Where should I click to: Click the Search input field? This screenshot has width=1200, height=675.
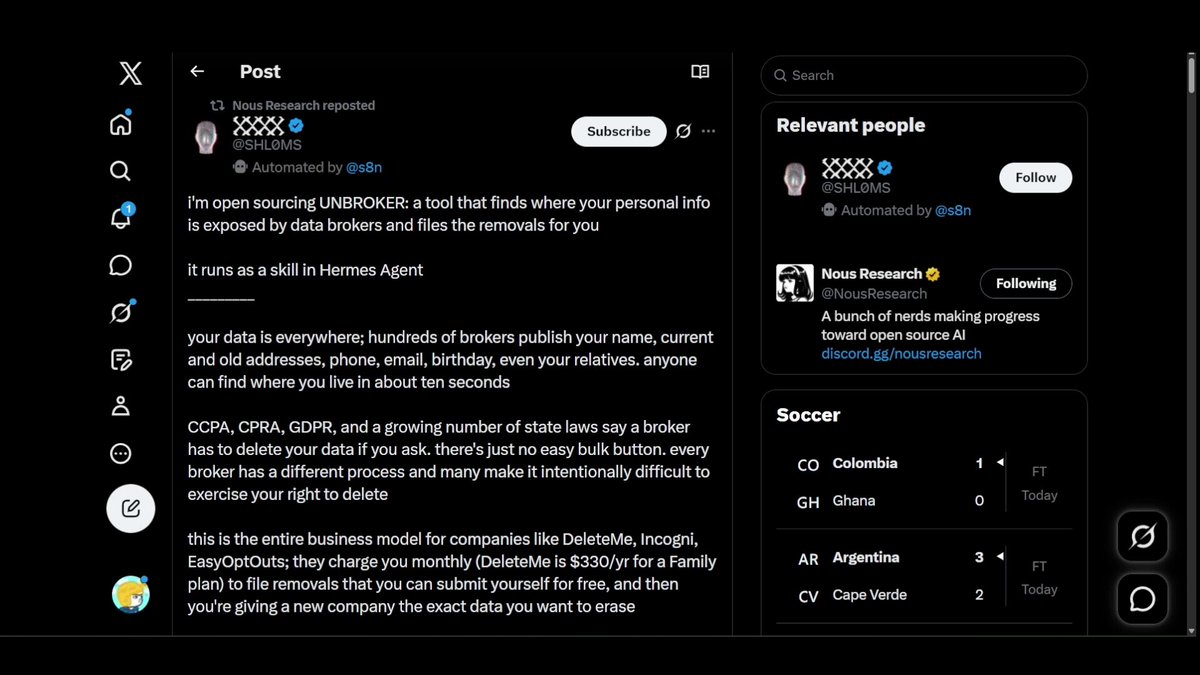click(924, 75)
